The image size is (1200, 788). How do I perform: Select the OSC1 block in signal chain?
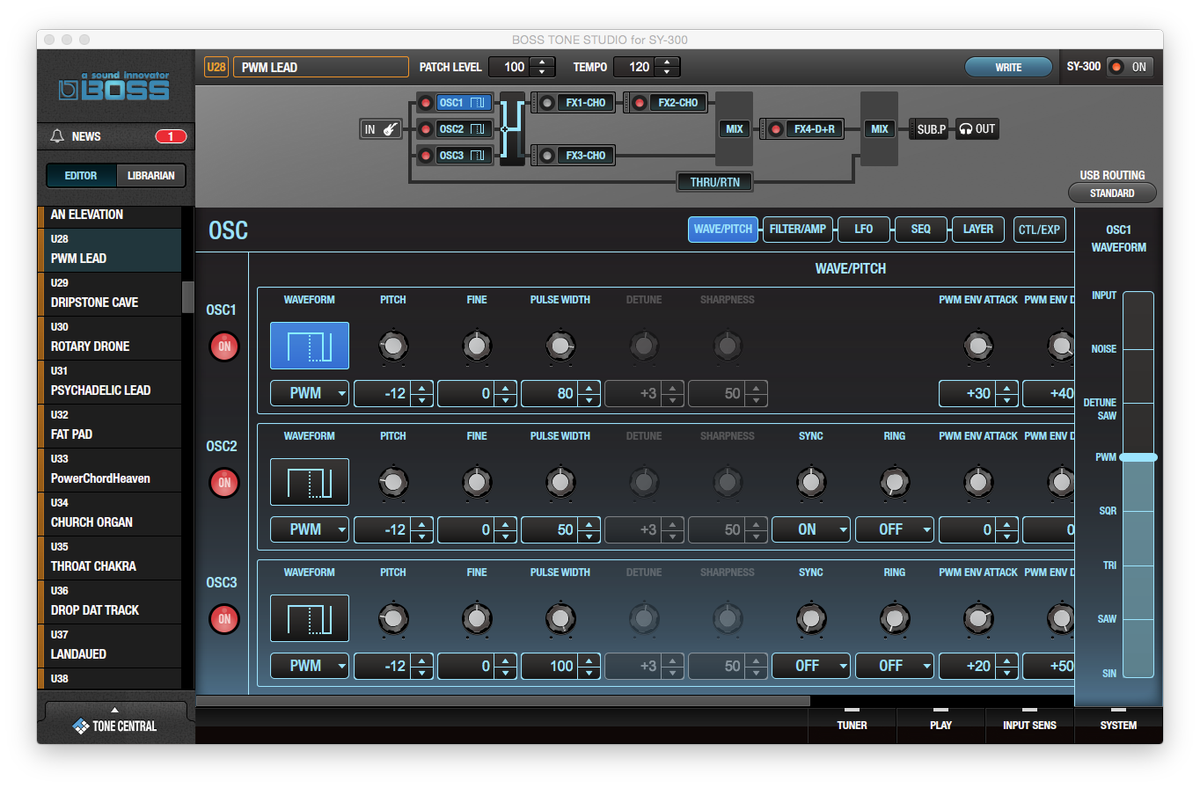tap(465, 103)
